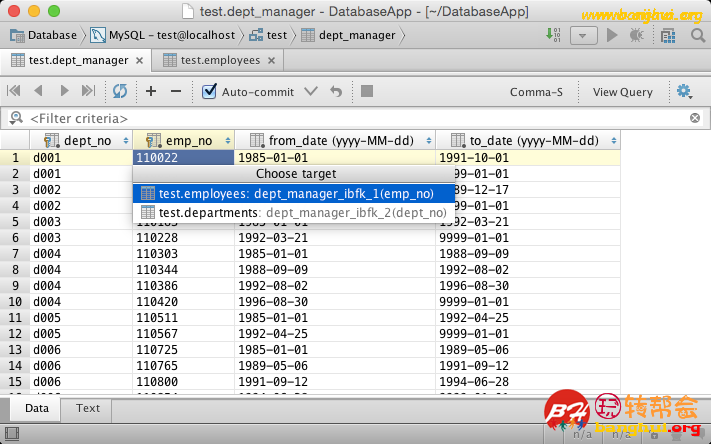The width and height of the screenshot is (711, 444).
Task: Select emp_no 110511 cell
Action: coord(183,318)
